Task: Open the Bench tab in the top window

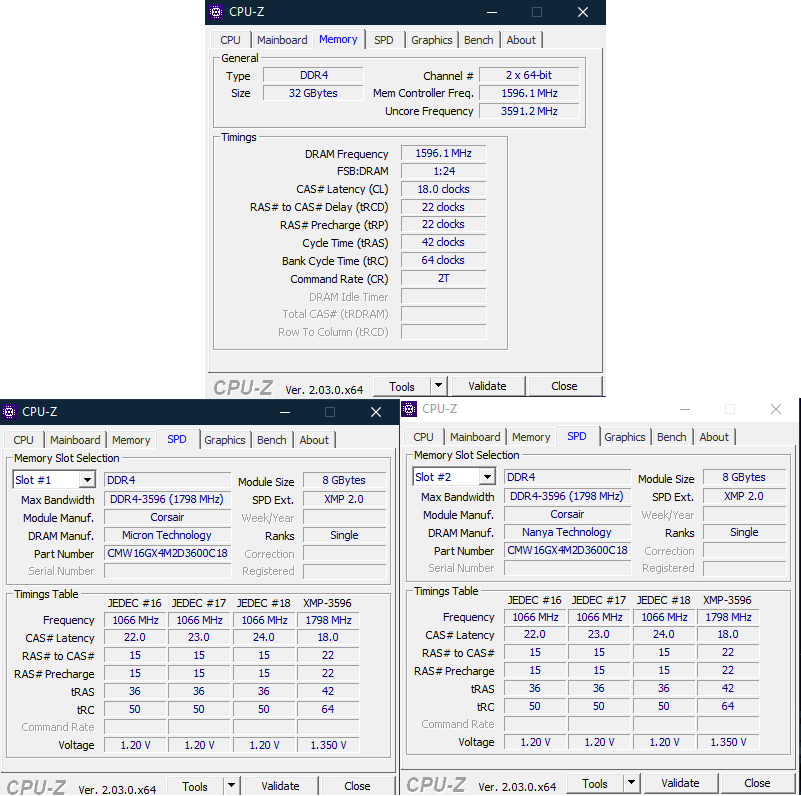Action: pos(479,40)
